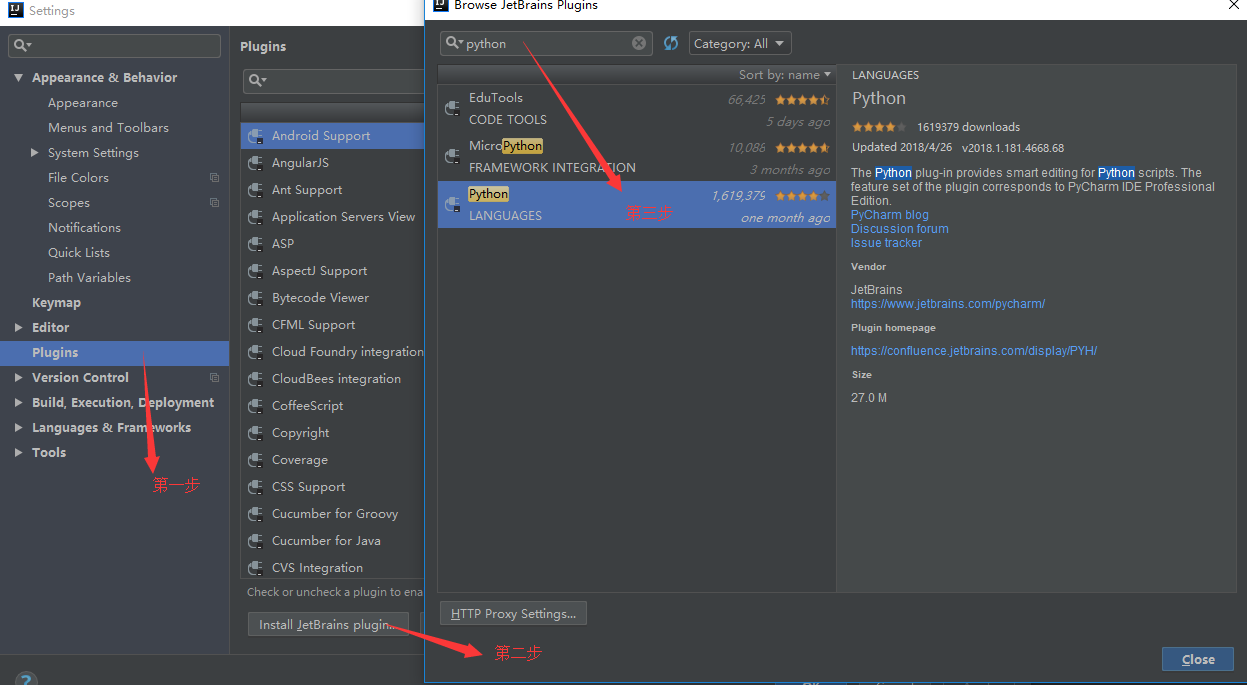Click the project-level icon next to Scopes
Screen dimensions: 1247x685
point(214,203)
